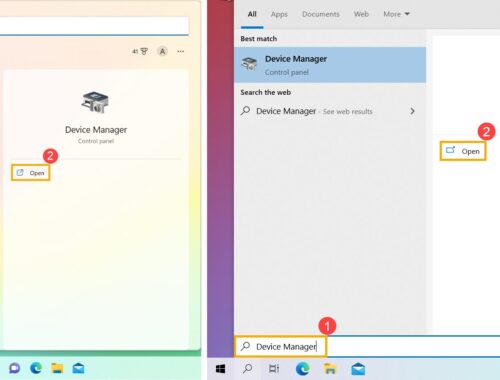Click Device Manager icon in Windows 11 panel
The width and height of the screenshot is (500, 380).
95,102
